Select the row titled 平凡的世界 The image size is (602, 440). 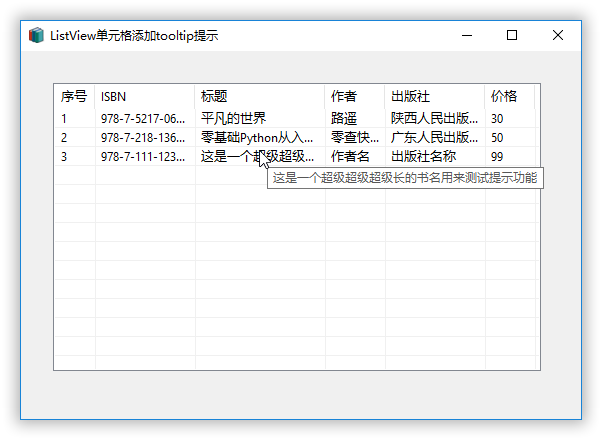pyautogui.click(x=233, y=119)
